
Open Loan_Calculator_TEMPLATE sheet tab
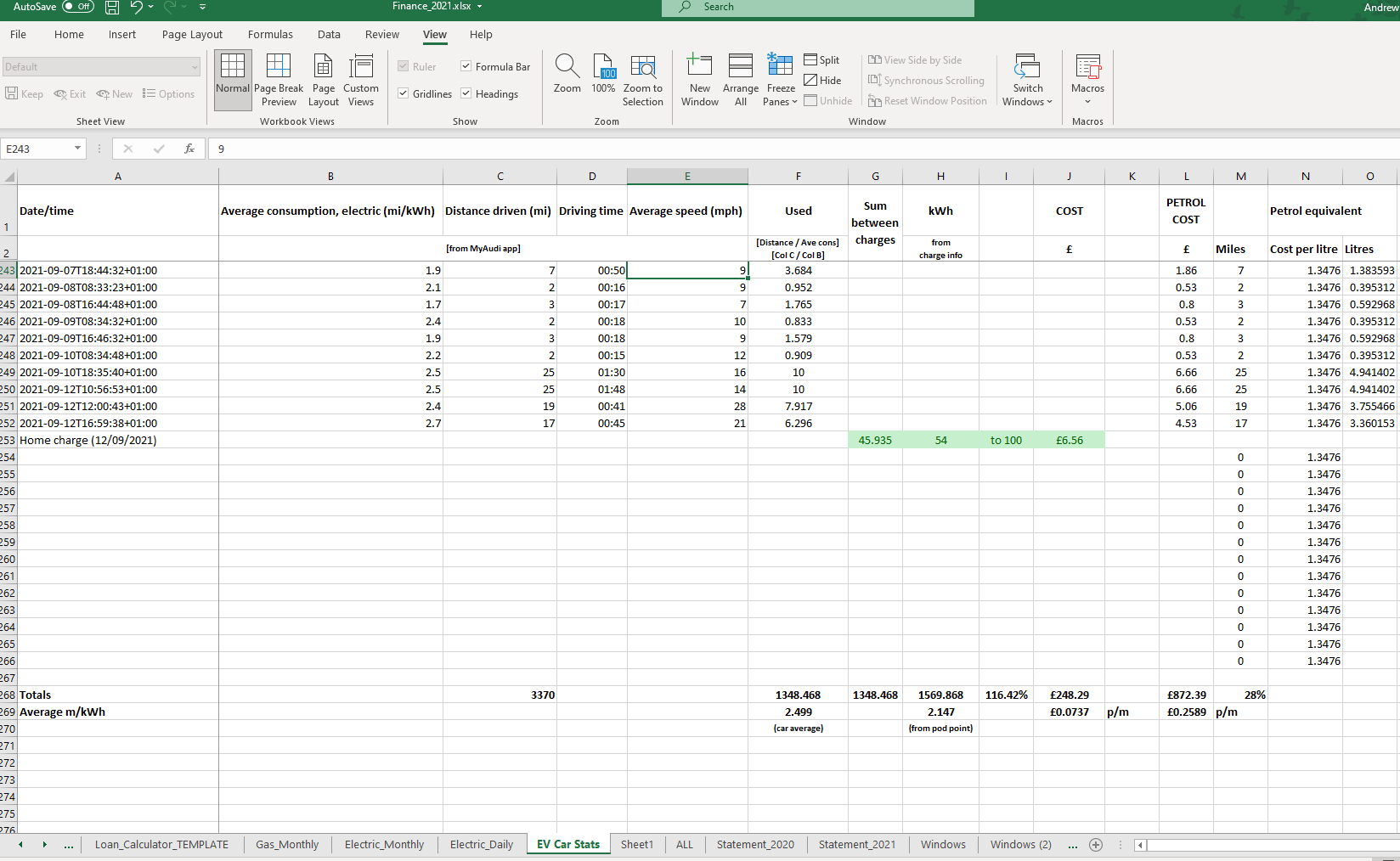point(161,845)
